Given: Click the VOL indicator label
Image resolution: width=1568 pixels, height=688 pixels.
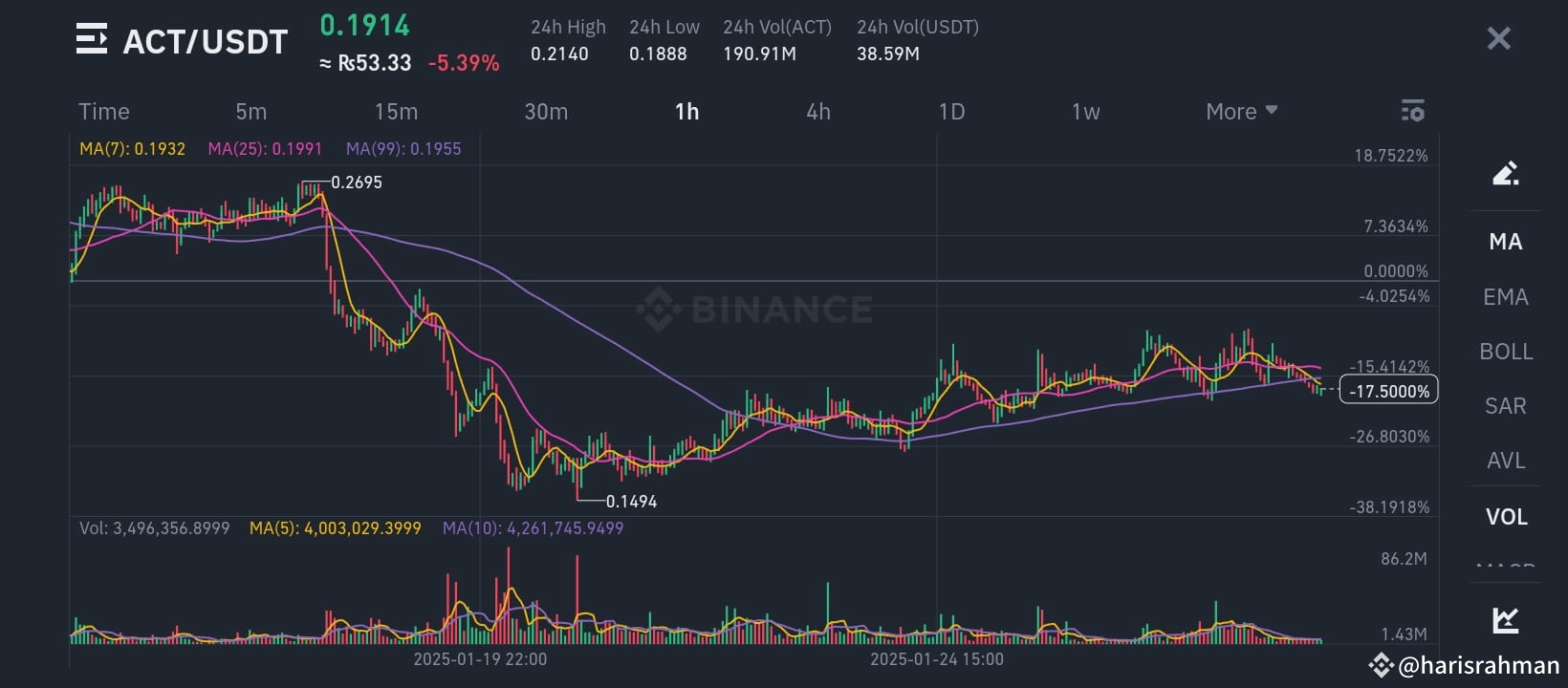Looking at the screenshot, I should (x=1506, y=516).
